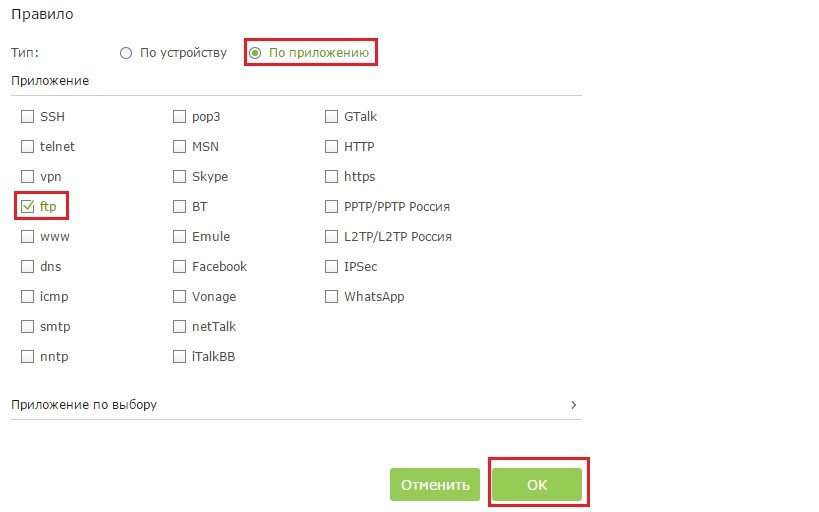Enable the 'PPTP/PPTP Россия' checkbox
The image size is (819, 512).
click(332, 207)
